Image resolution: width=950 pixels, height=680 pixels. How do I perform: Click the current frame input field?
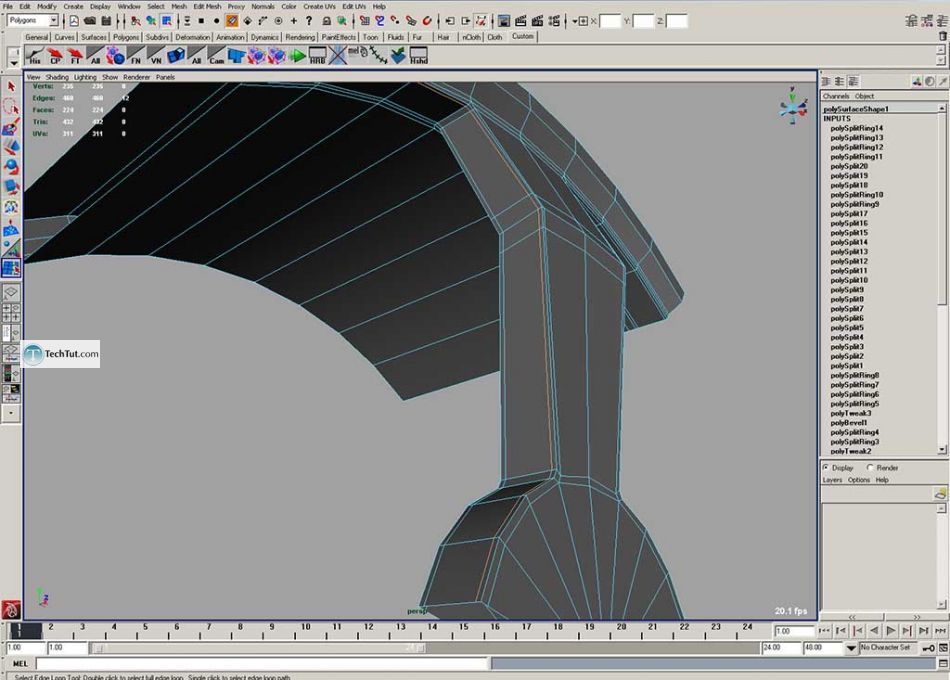(793, 631)
